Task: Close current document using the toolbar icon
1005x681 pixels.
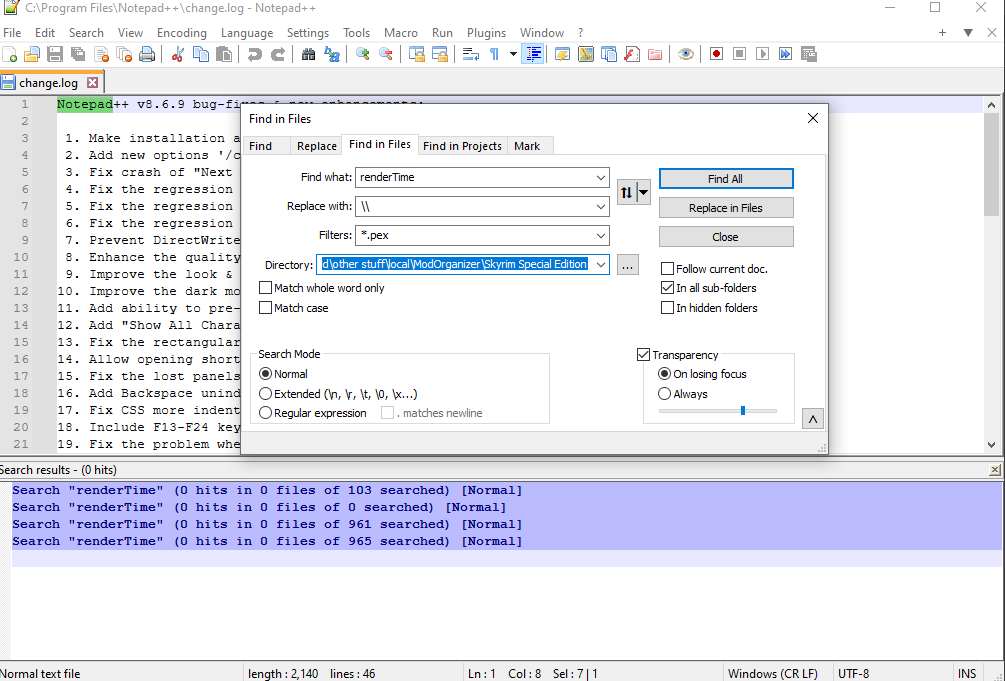Action: [x=101, y=55]
